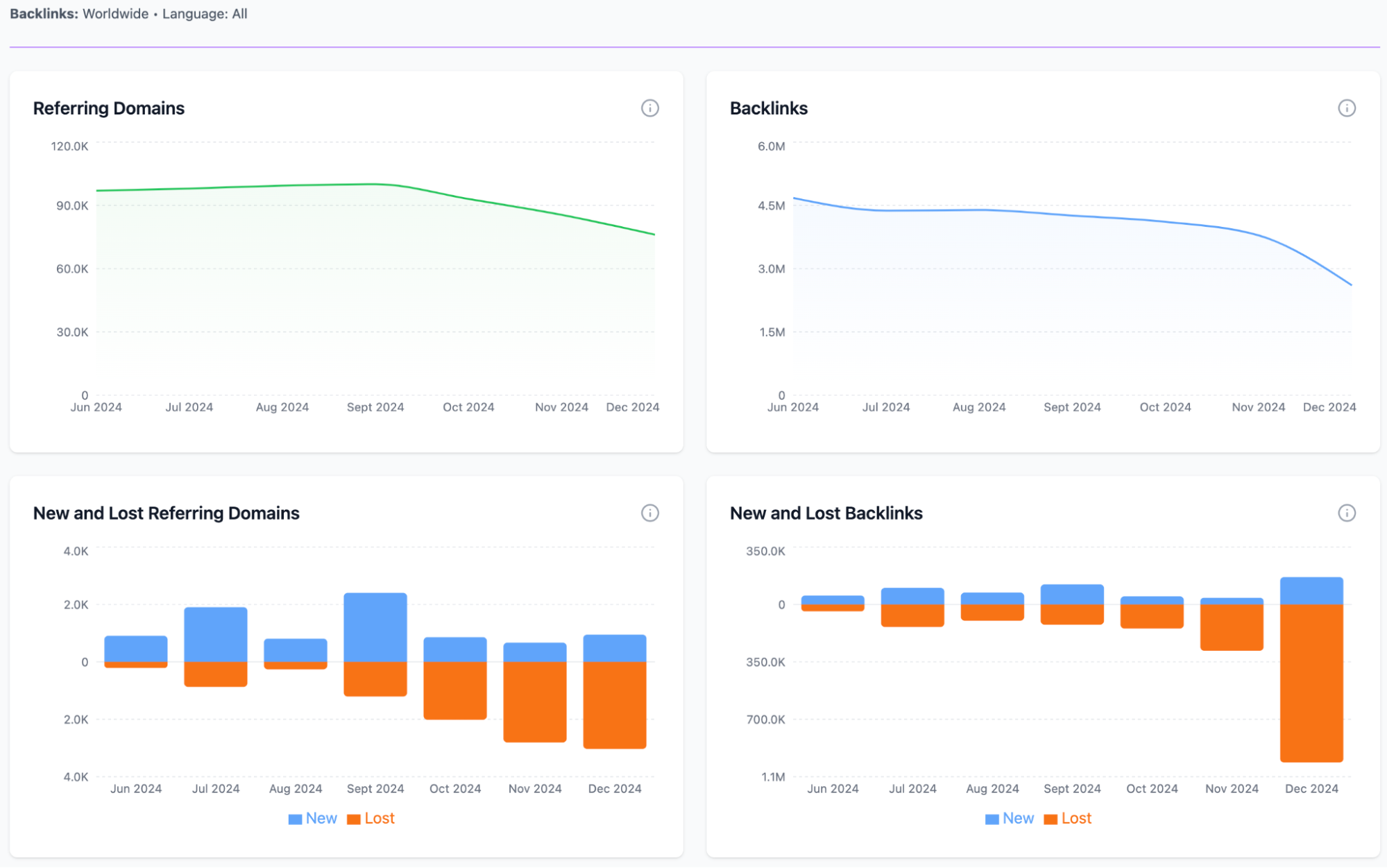The height and width of the screenshot is (868, 1387).
Task: Open the Referring Domains info tooltip
Action: [649, 108]
